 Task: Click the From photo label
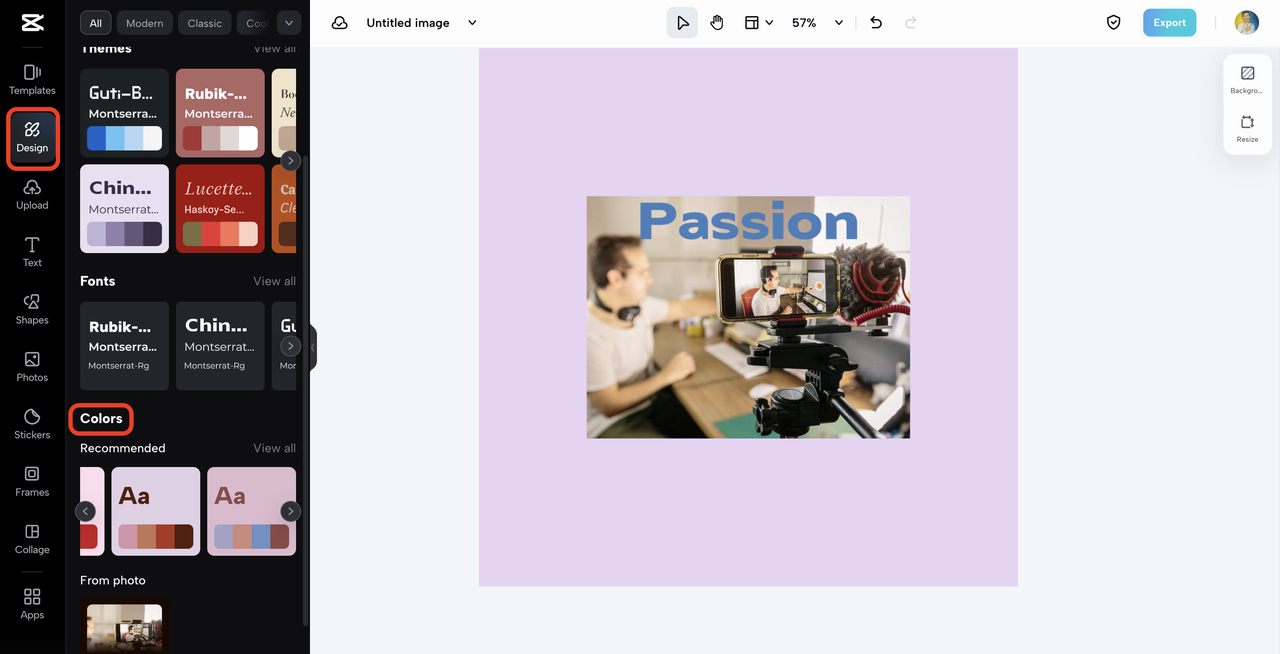(x=113, y=580)
